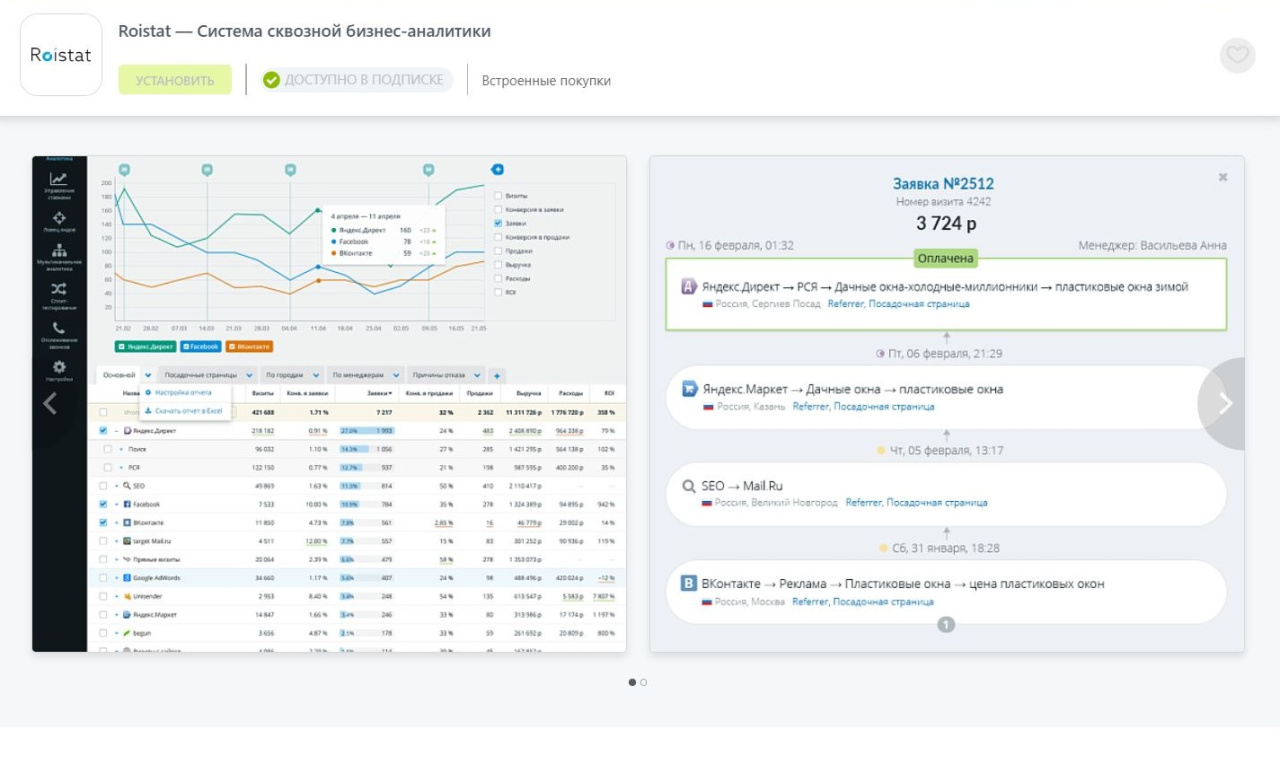Toggle the ROI chart metric checkbox
1280x782 pixels.
click(497, 293)
